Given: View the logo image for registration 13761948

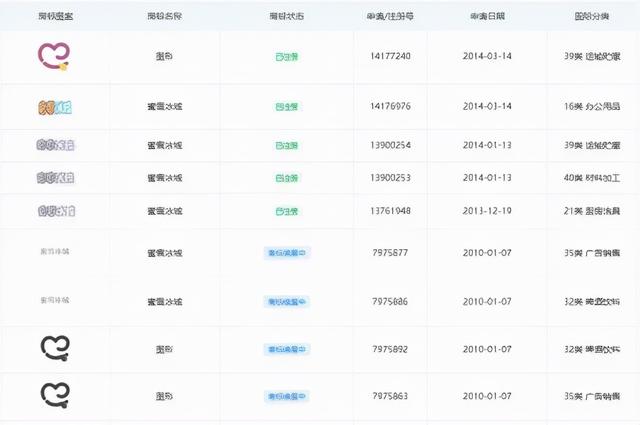Looking at the screenshot, I should (x=55, y=211).
